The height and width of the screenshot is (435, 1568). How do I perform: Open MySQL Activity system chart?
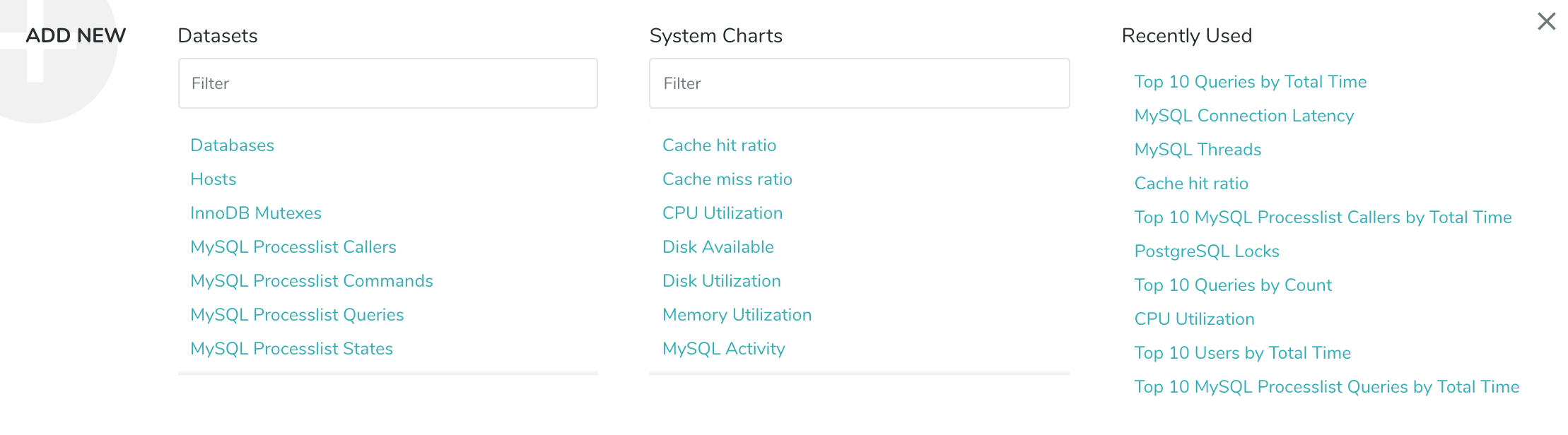[x=723, y=349]
